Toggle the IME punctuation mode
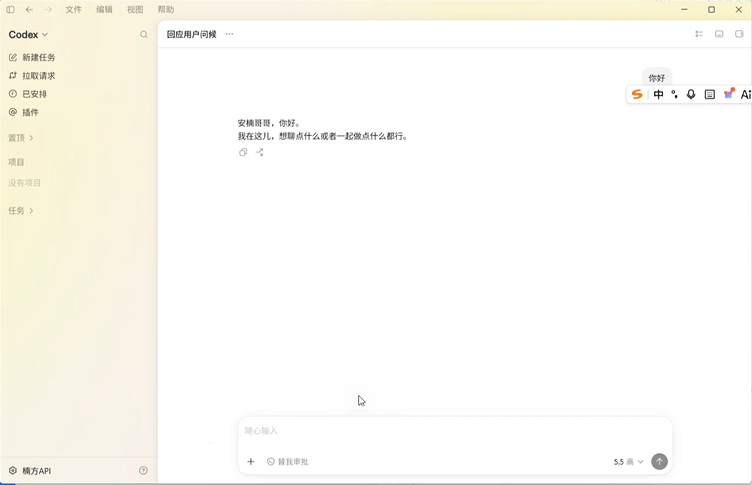752x485 pixels. (675, 95)
